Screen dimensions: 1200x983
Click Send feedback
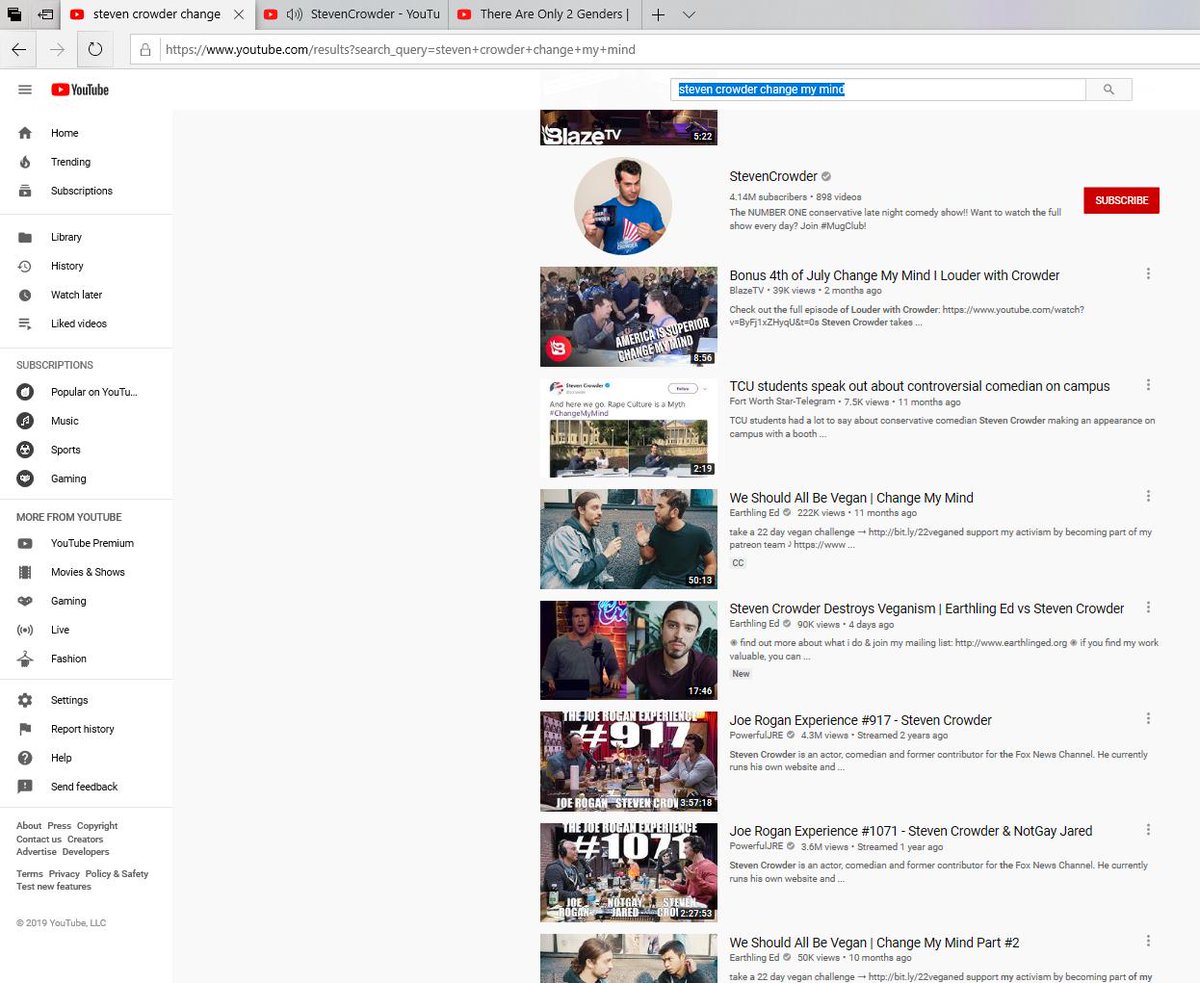click(x=86, y=787)
